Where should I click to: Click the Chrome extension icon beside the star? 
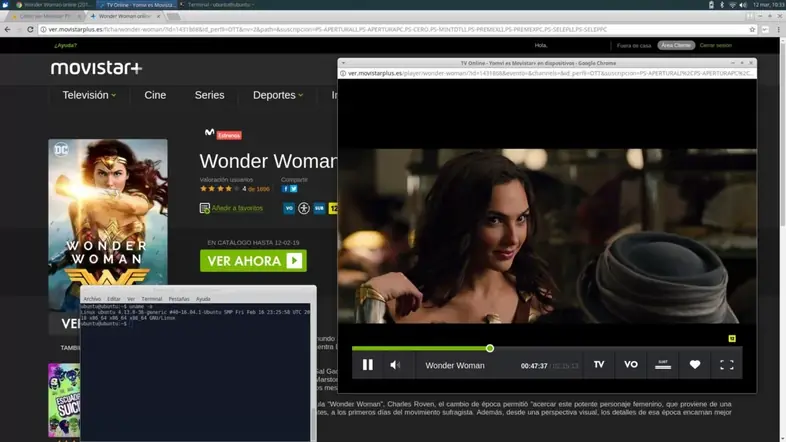(765, 30)
